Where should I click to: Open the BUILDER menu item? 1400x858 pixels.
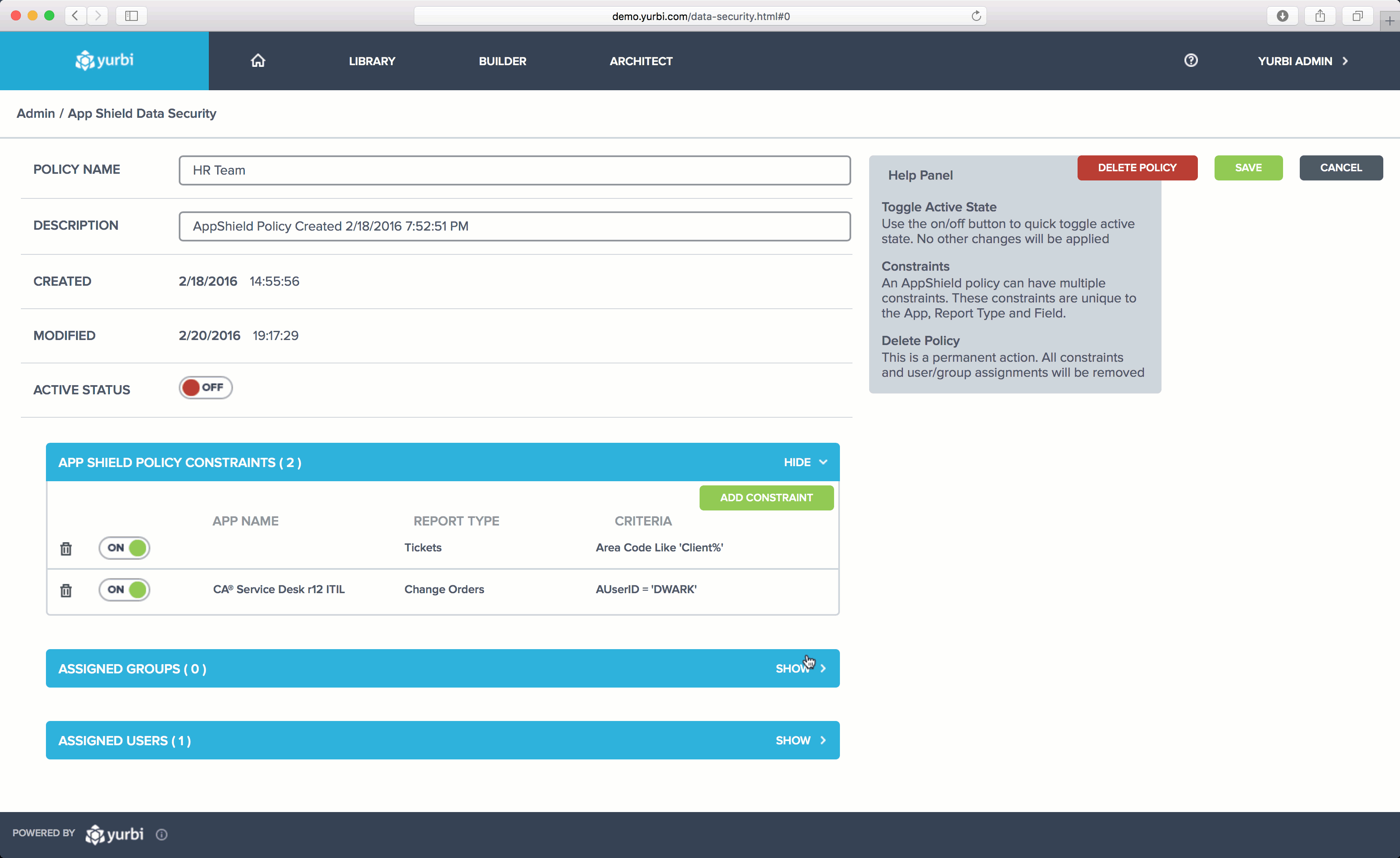coord(502,61)
